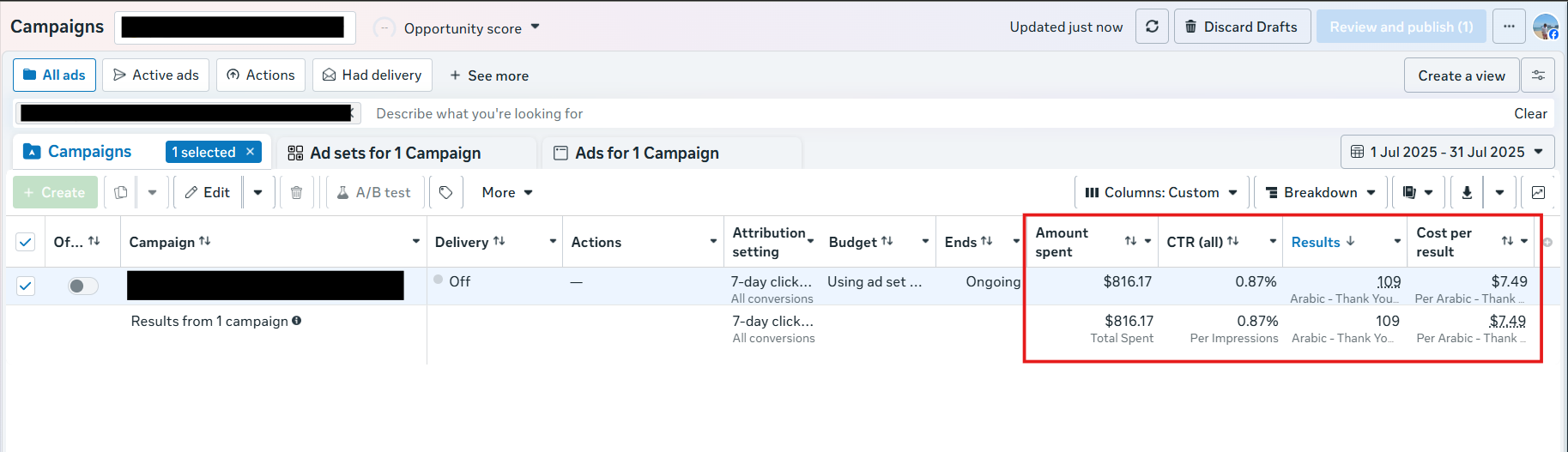Click the duplicate icon next to Create
Screen dimensions: 1568x452
(x=121, y=192)
